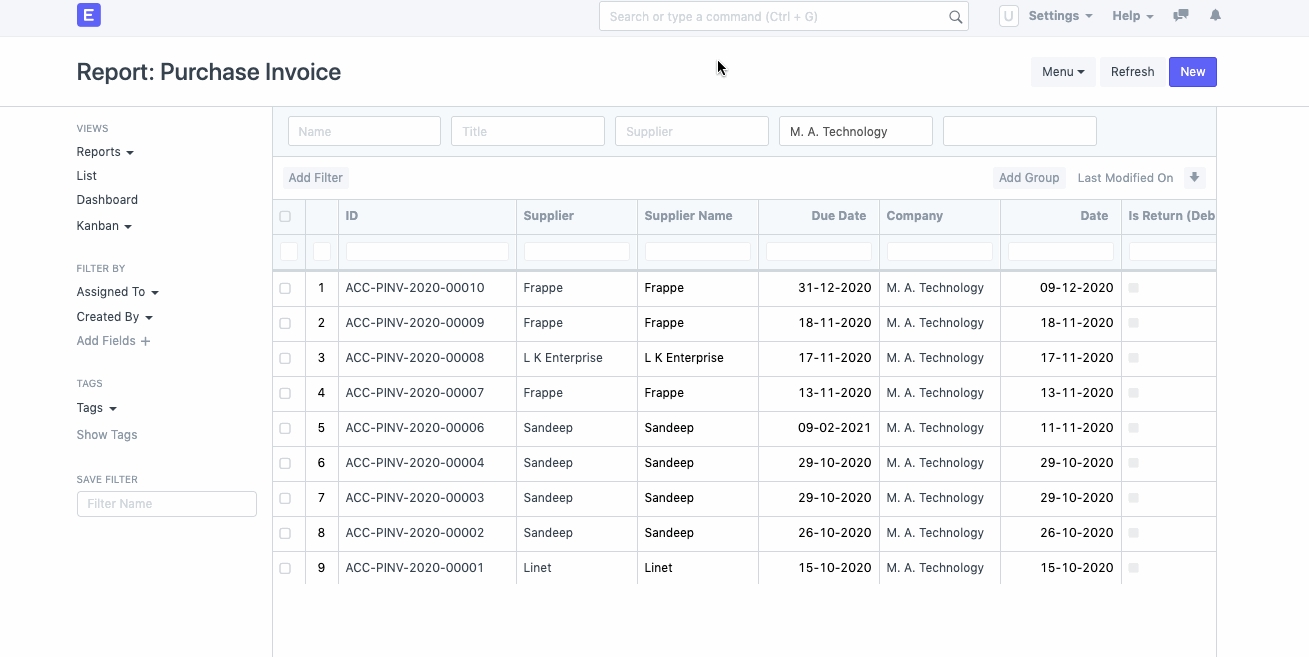Expand the Kanban views dropdown
This screenshot has height=657, width=1309.
click(104, 226)
